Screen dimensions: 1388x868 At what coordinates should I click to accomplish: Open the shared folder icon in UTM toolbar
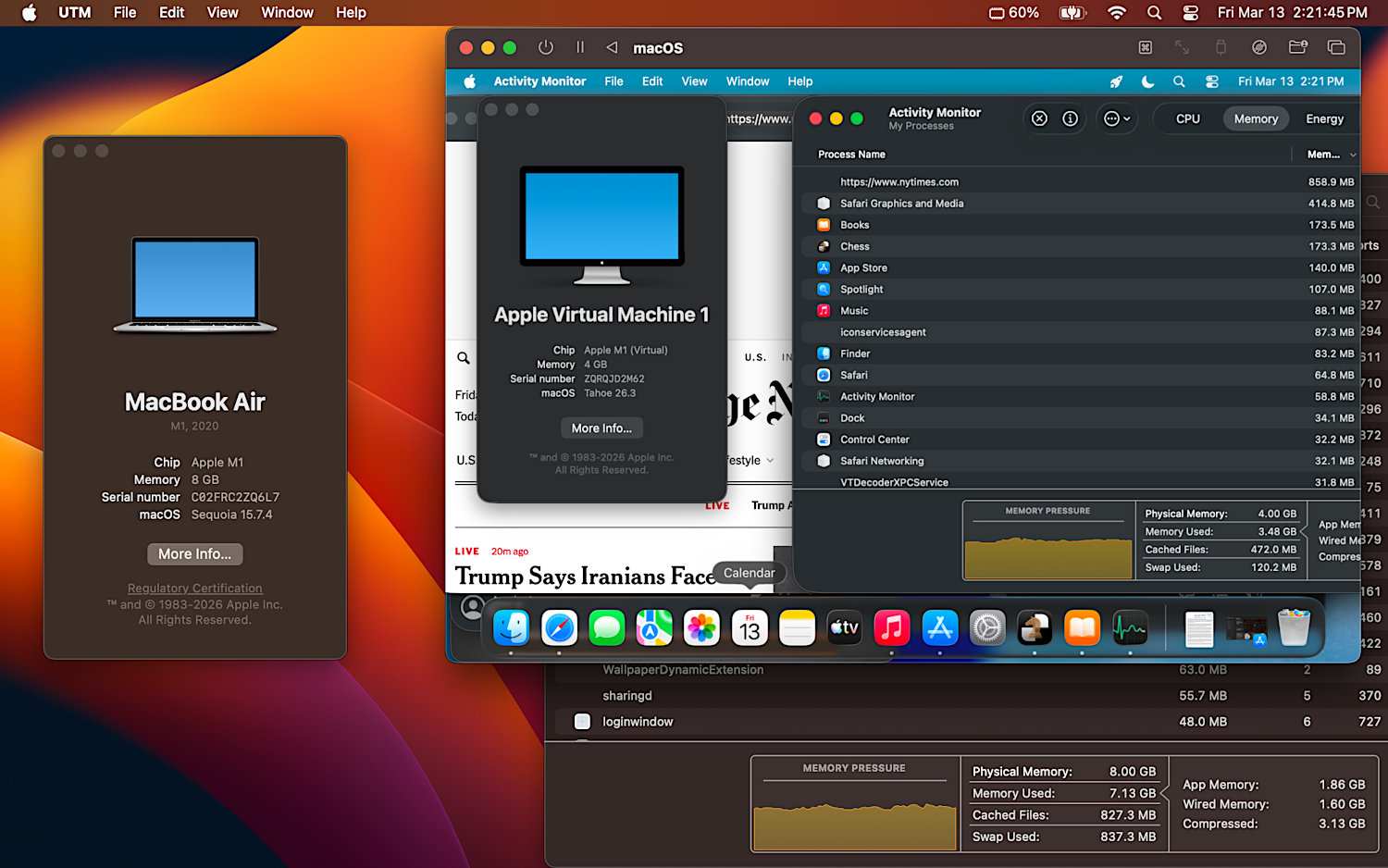click(x=1298, y=47)
